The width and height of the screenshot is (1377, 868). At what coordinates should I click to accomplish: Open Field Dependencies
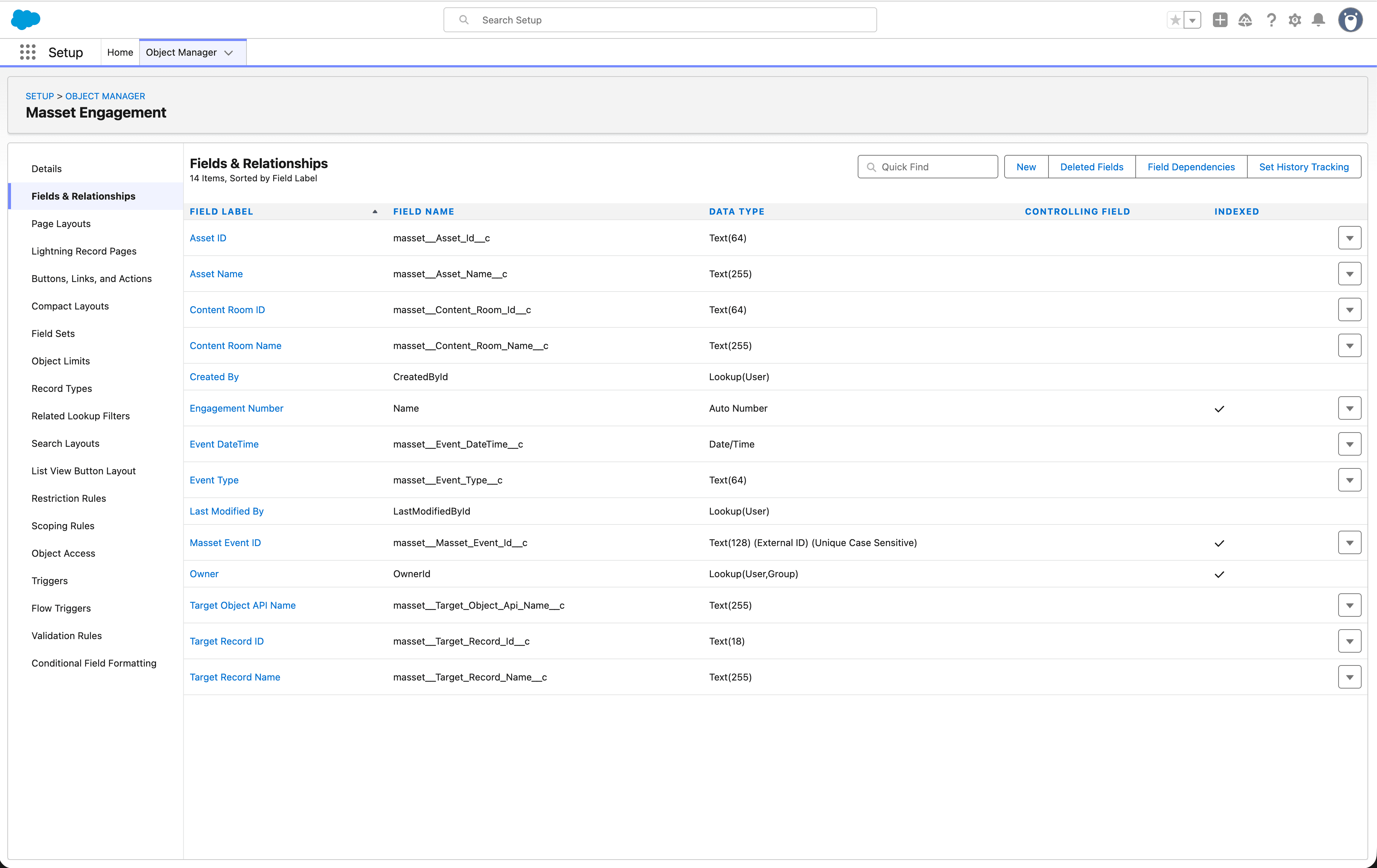pyautogui.click(x=1191, y=167)
